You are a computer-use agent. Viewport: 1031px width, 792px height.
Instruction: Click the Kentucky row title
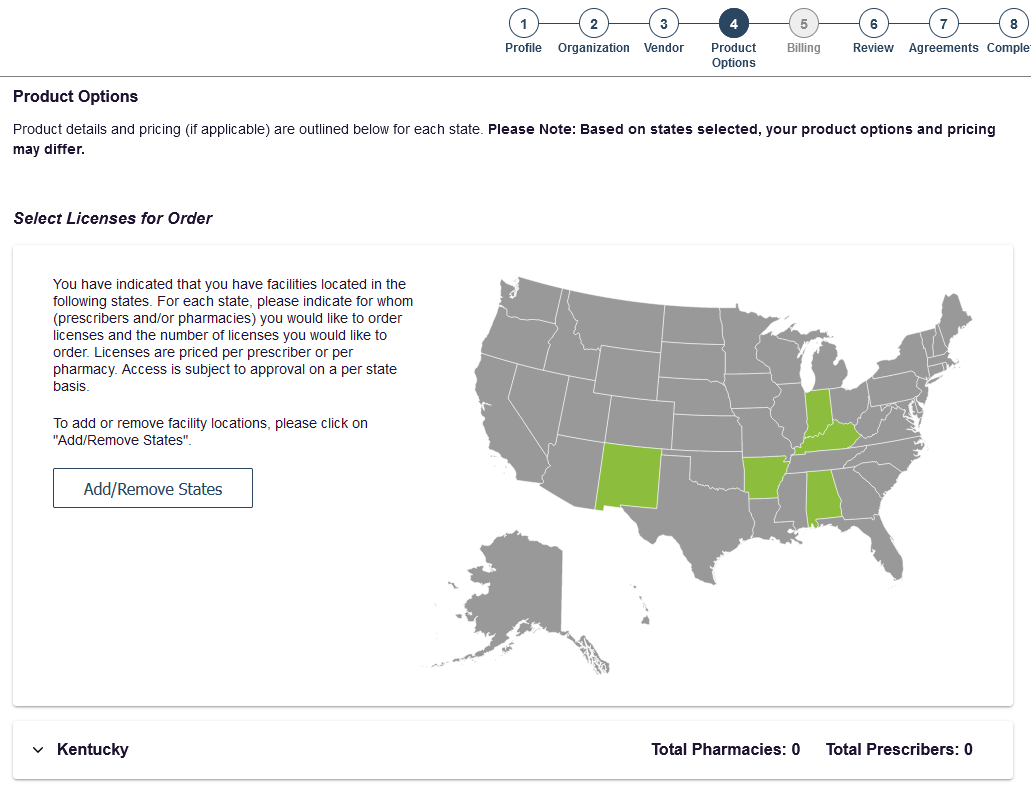[93, 749]
